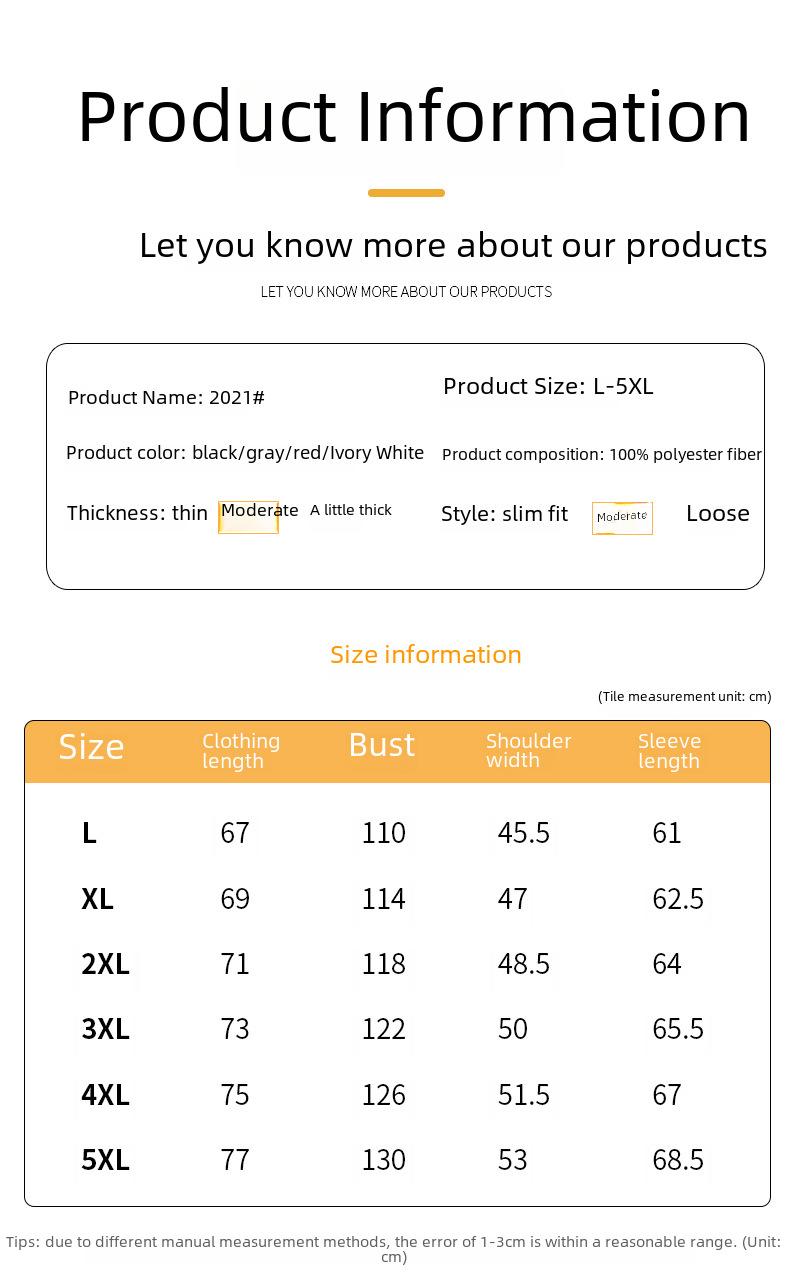Click the Shoulder width column header
Screen dimensions: 790x1281
coord(528,750)
